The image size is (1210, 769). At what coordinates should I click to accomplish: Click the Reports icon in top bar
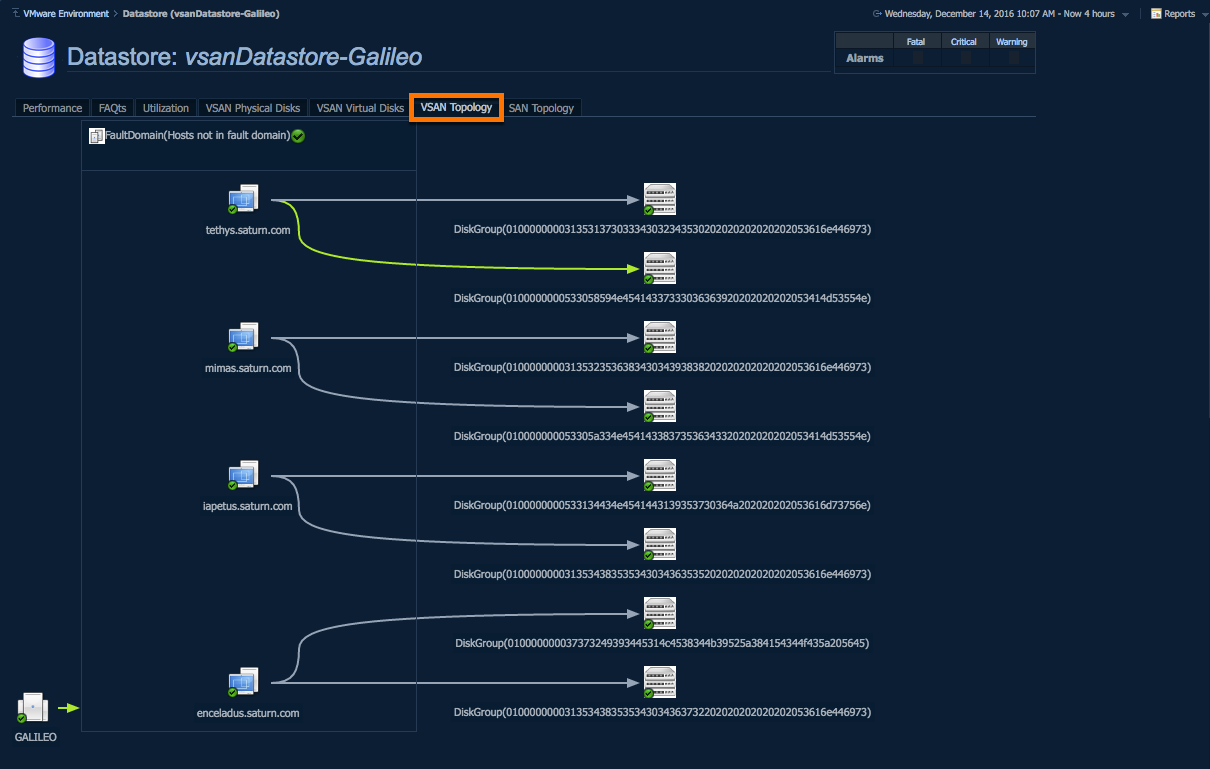(x=1156, y=14)
